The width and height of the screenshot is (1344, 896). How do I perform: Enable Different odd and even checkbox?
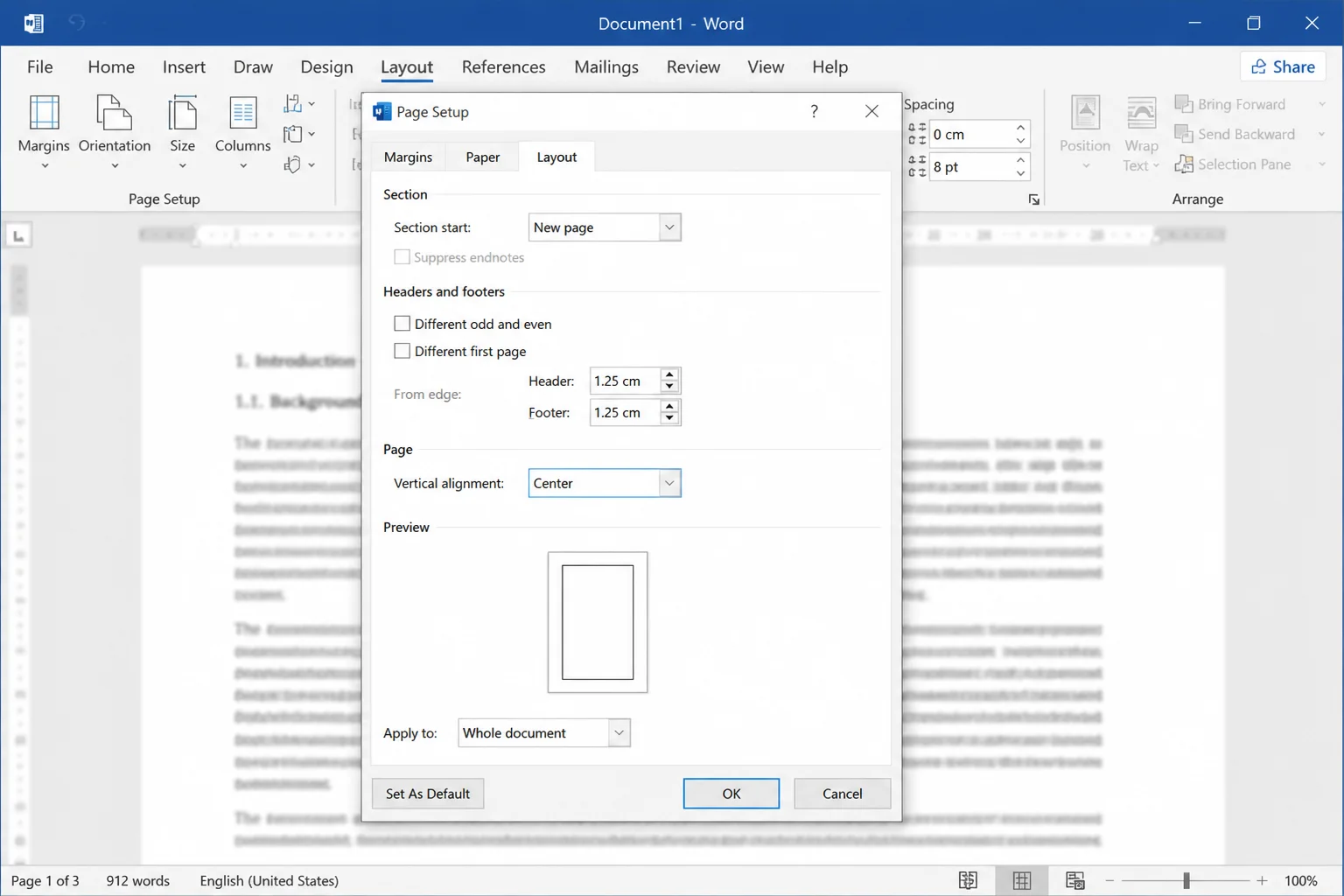pos(402,324)
